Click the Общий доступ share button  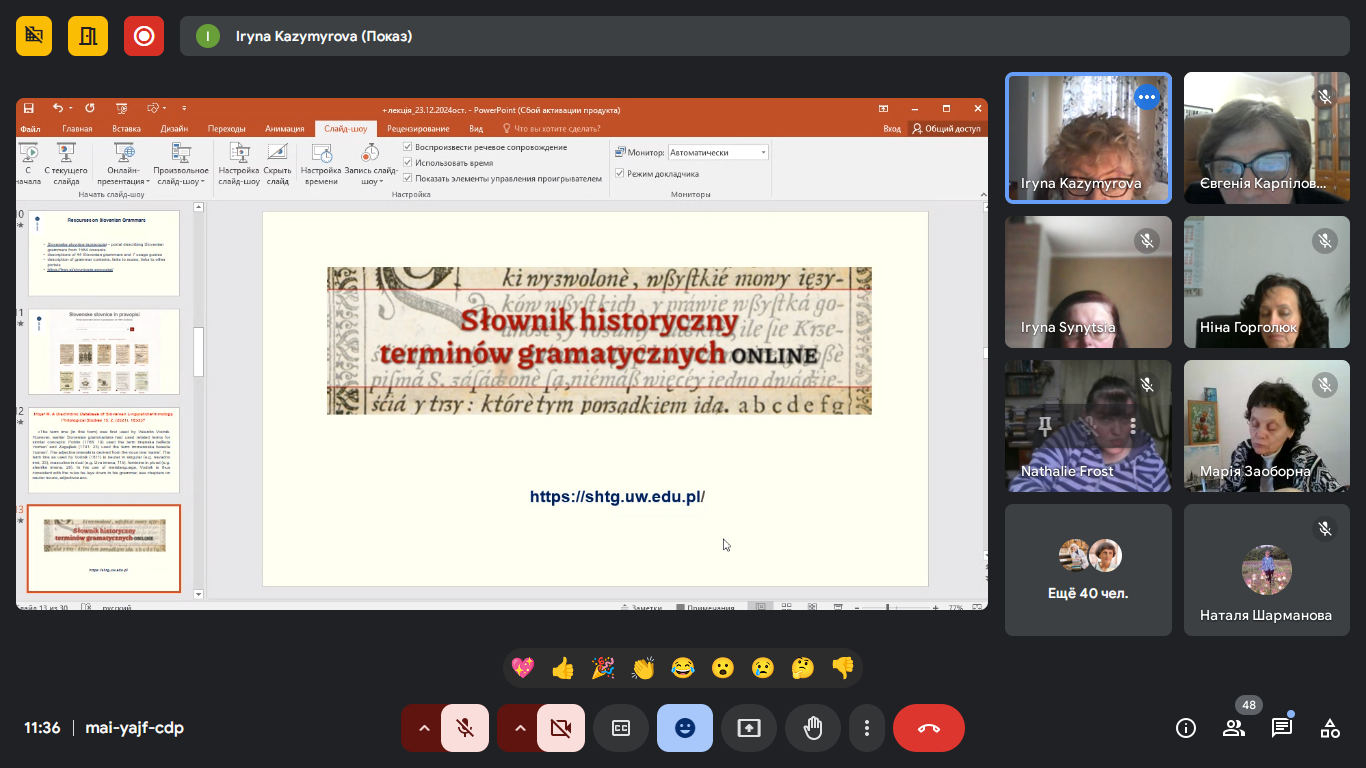[x=946, y=128]
